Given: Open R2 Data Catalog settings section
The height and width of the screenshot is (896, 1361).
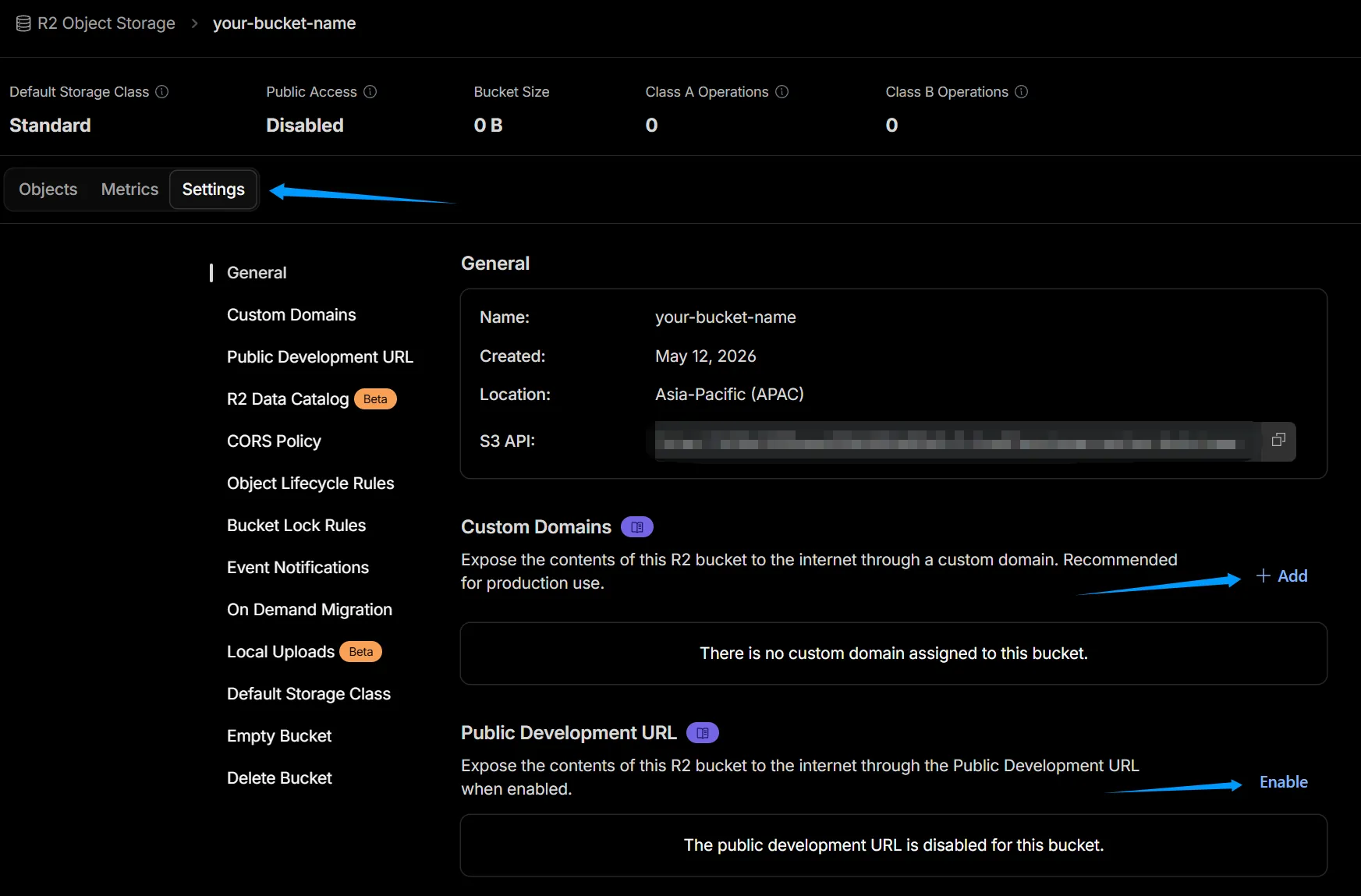Looking at the screenshot, I should [288, 399].
